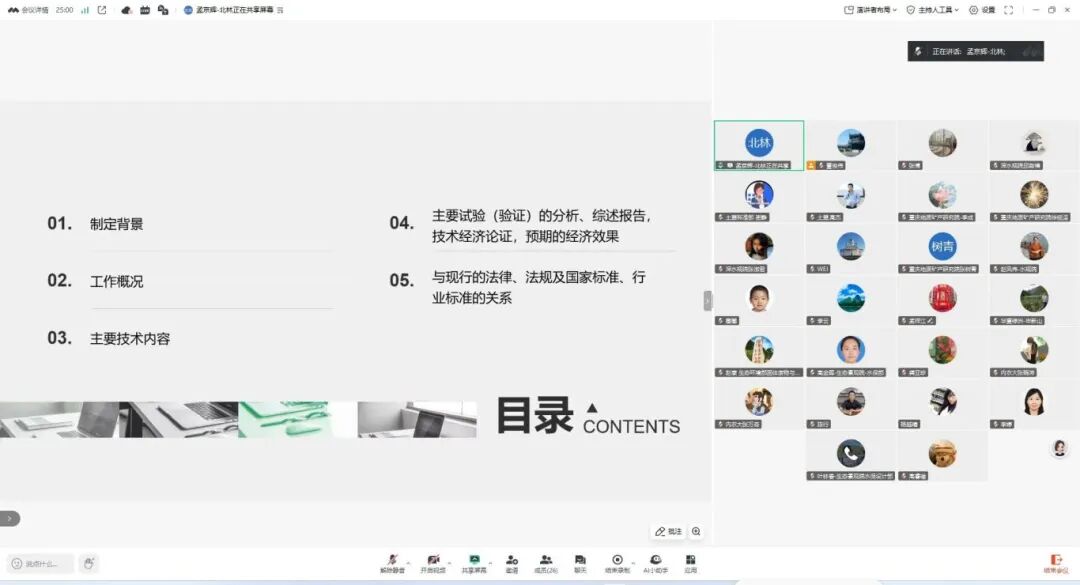
Task: Select the magnifier zoom icon beside annotate
Action: (x=696, y=531)
